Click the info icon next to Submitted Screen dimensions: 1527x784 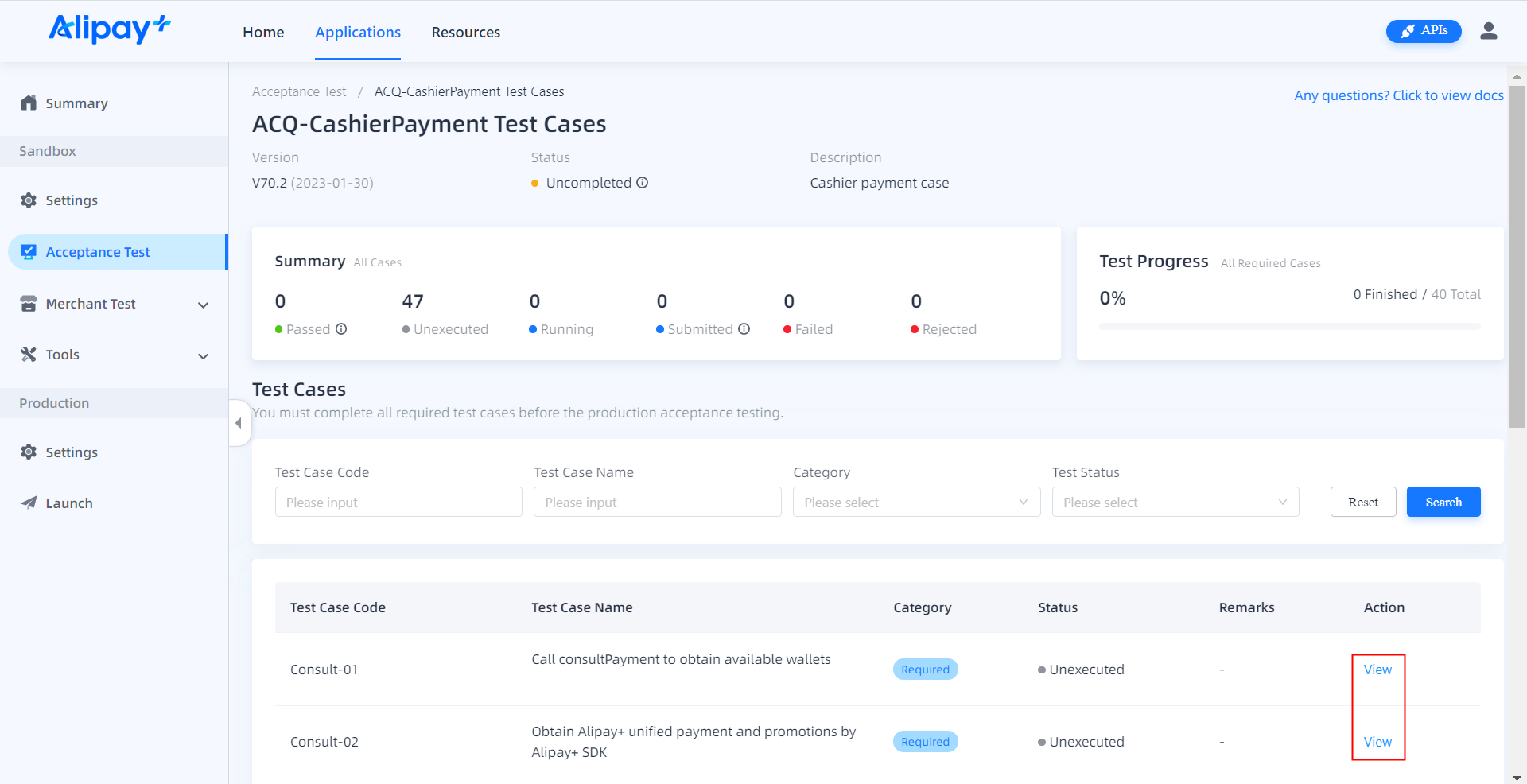pyautogui.click(x=744, y=329)
